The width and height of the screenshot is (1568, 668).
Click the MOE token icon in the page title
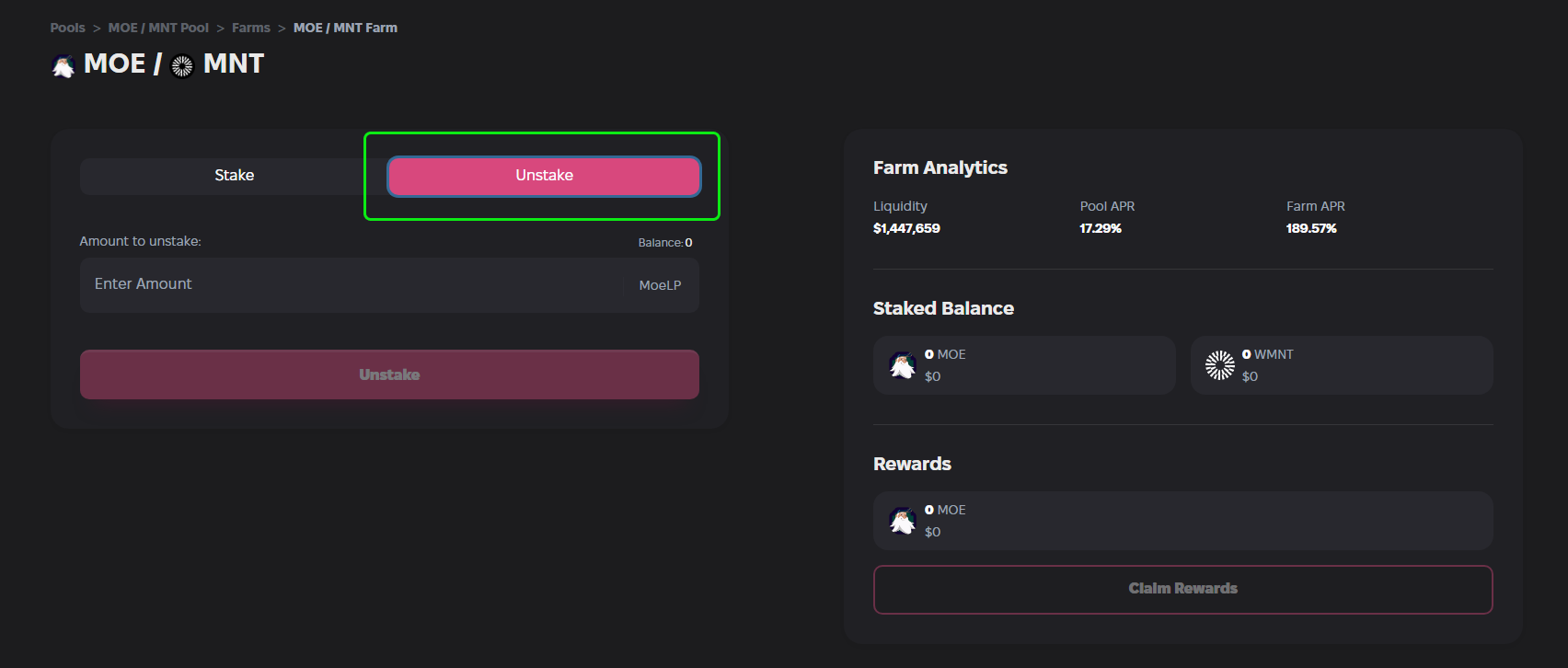[63, 66]
